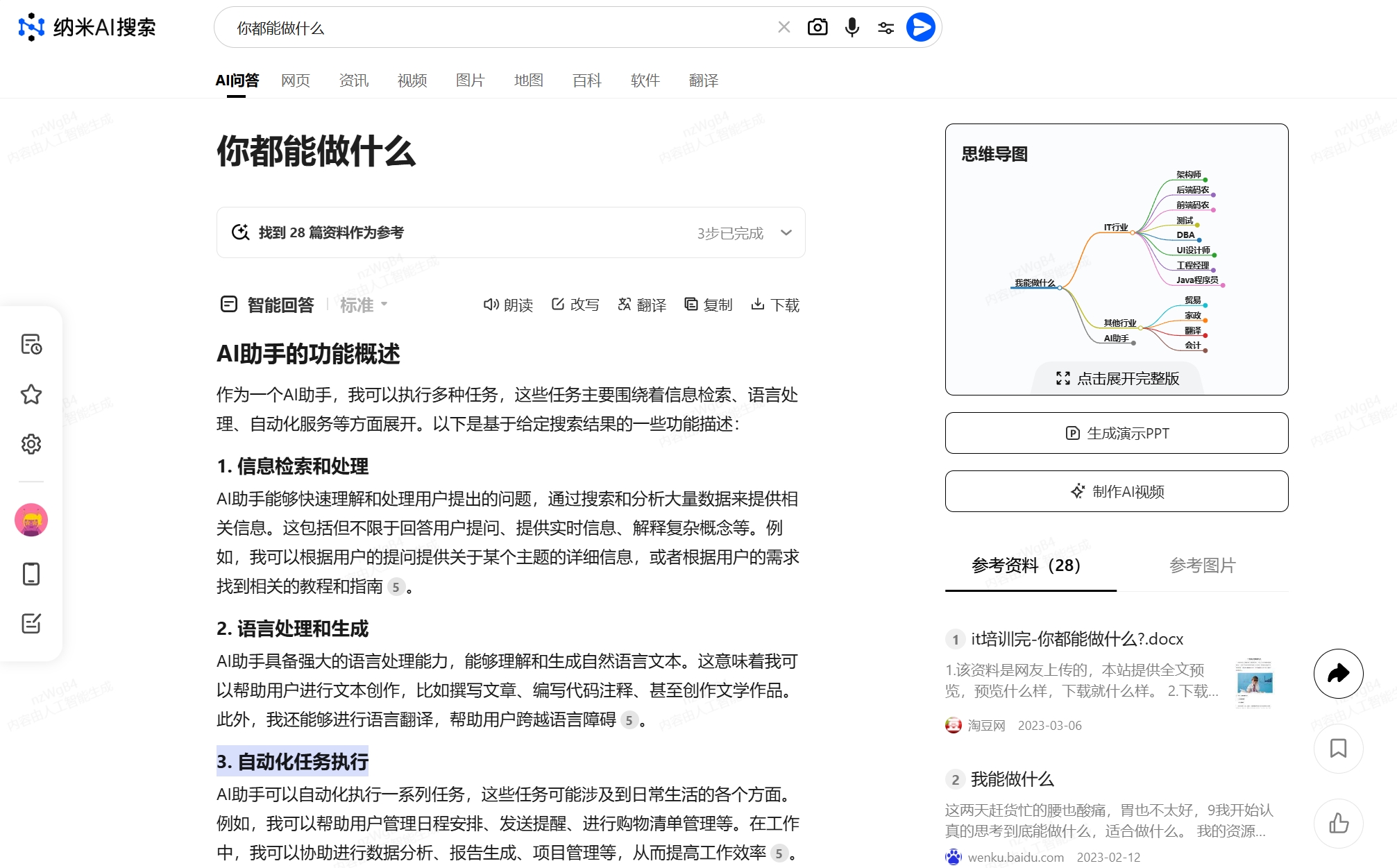
Task: Switch to 资讯 tab
Action: (354, 80)
